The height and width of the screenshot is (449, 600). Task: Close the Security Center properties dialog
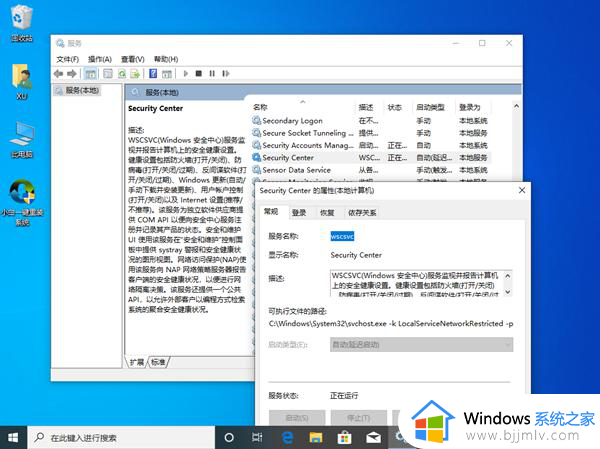pos(522,190)
